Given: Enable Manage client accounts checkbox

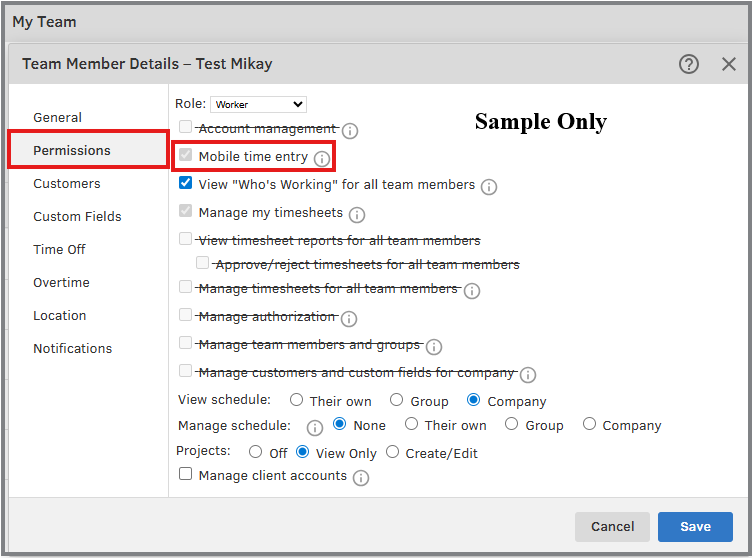Looking at the screenshot, I should (185, 475).
